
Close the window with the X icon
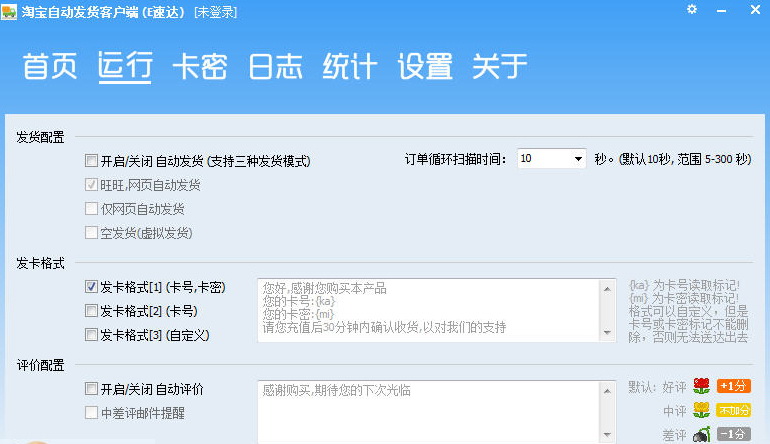point(755,9)
